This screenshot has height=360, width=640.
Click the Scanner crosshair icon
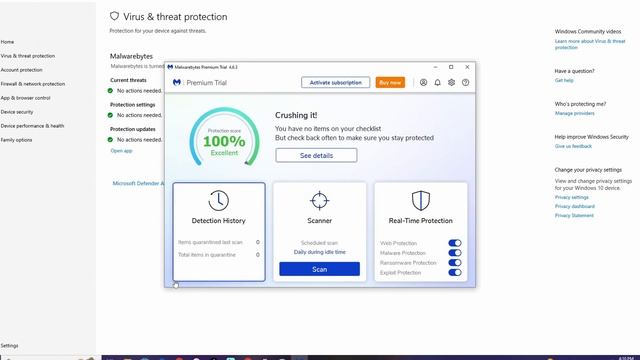pyautogui.click(x=319, y=200)
